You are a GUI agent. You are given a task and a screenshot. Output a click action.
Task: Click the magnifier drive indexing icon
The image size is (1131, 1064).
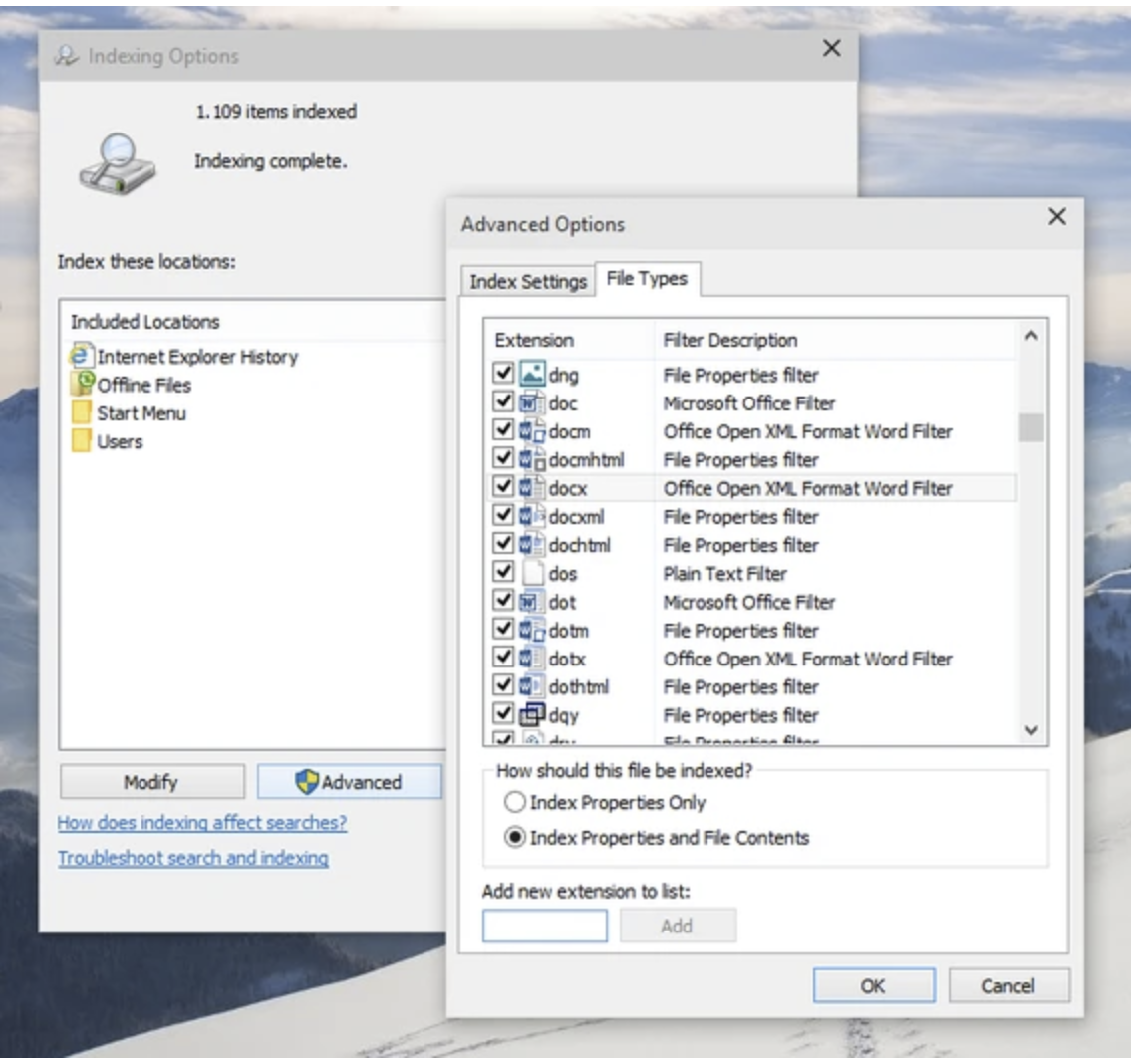tap(117, 163)
